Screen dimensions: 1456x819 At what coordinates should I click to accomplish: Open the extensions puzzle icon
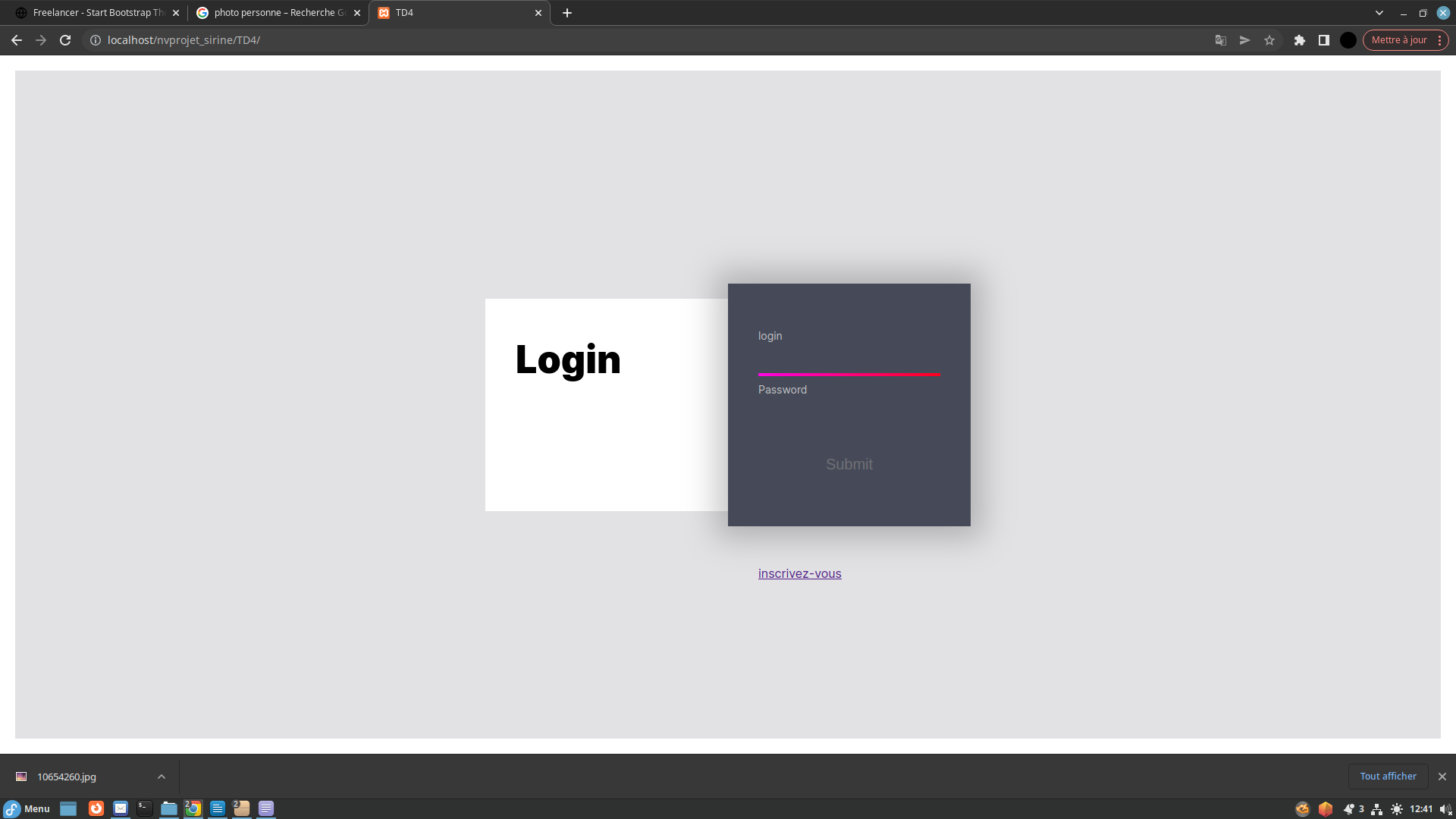point(1300,40)
